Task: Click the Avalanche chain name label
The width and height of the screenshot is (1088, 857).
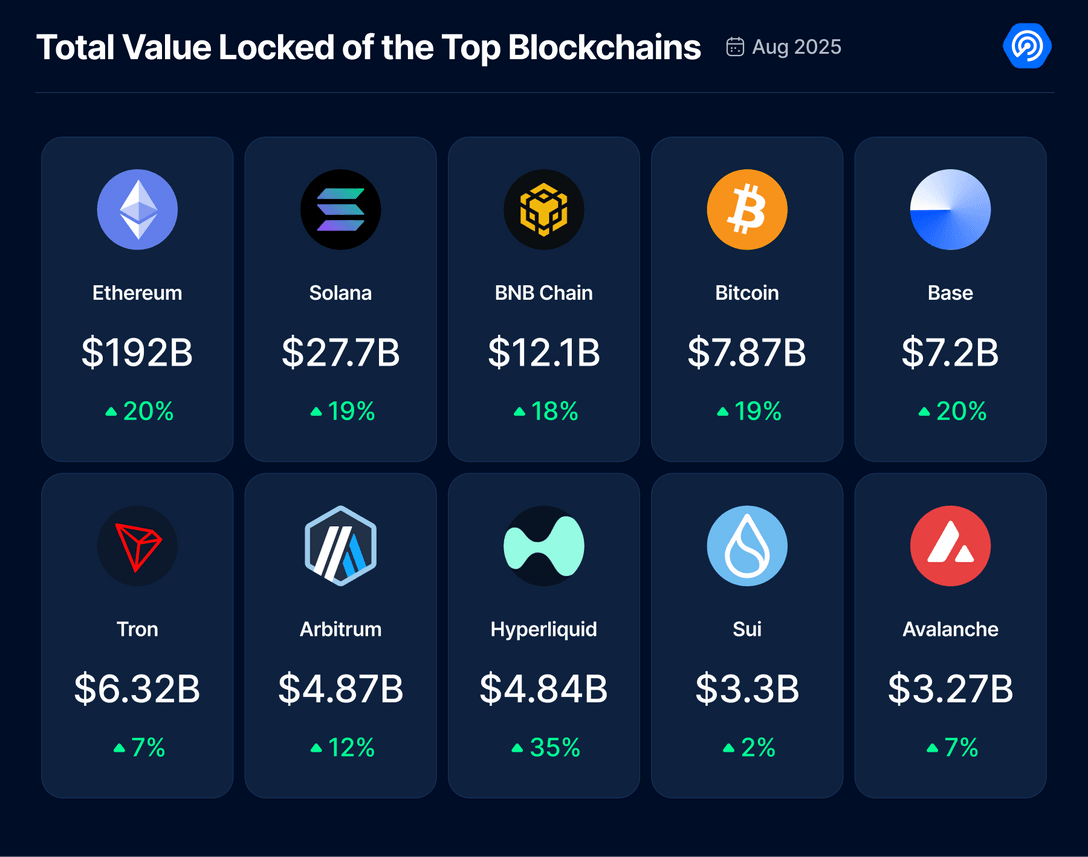Action: pos(950,629)
